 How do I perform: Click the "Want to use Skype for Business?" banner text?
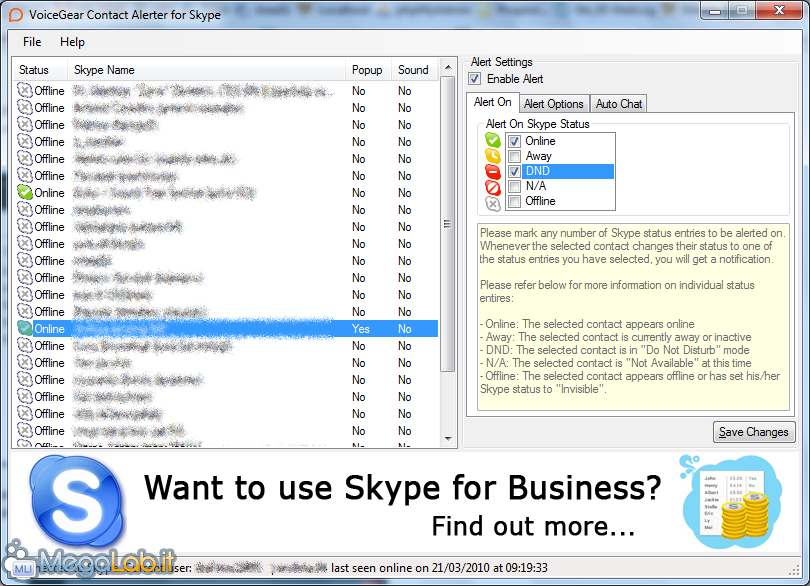click(403, 487)
